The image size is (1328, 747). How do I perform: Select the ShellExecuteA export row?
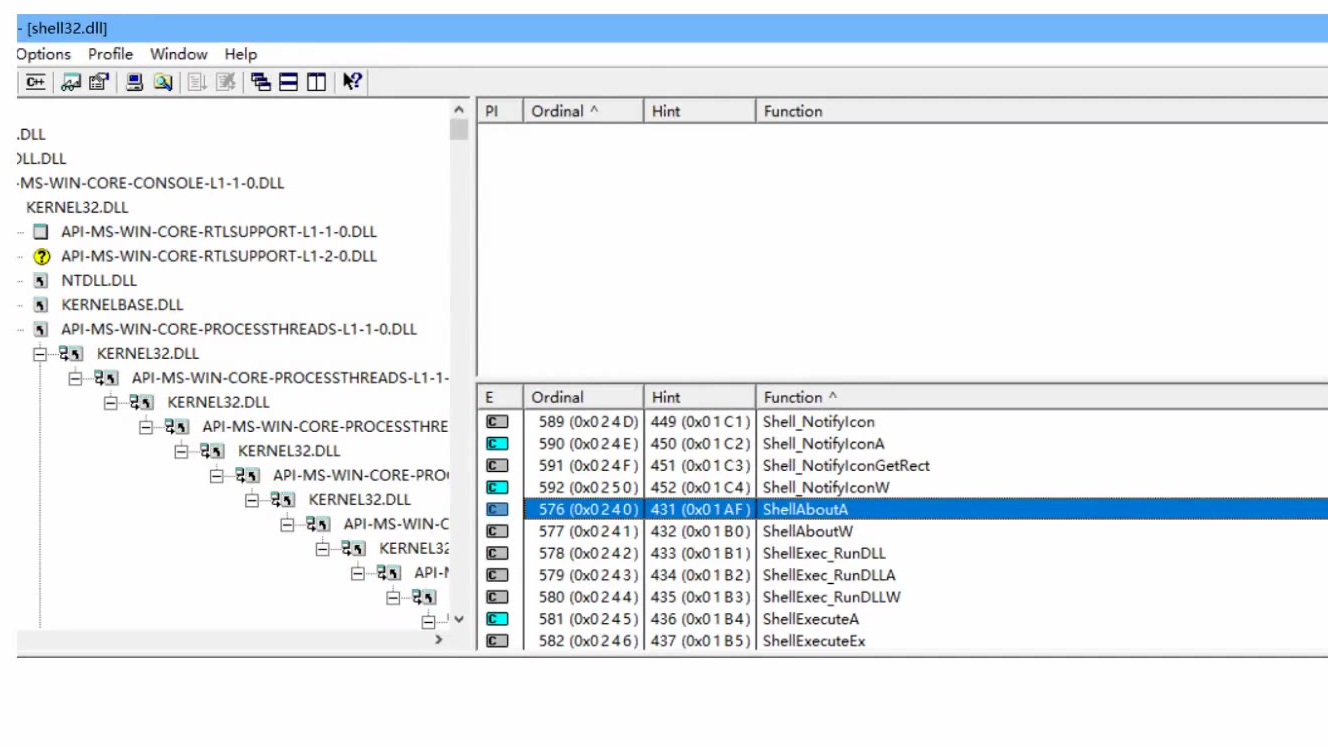(812, 619)
